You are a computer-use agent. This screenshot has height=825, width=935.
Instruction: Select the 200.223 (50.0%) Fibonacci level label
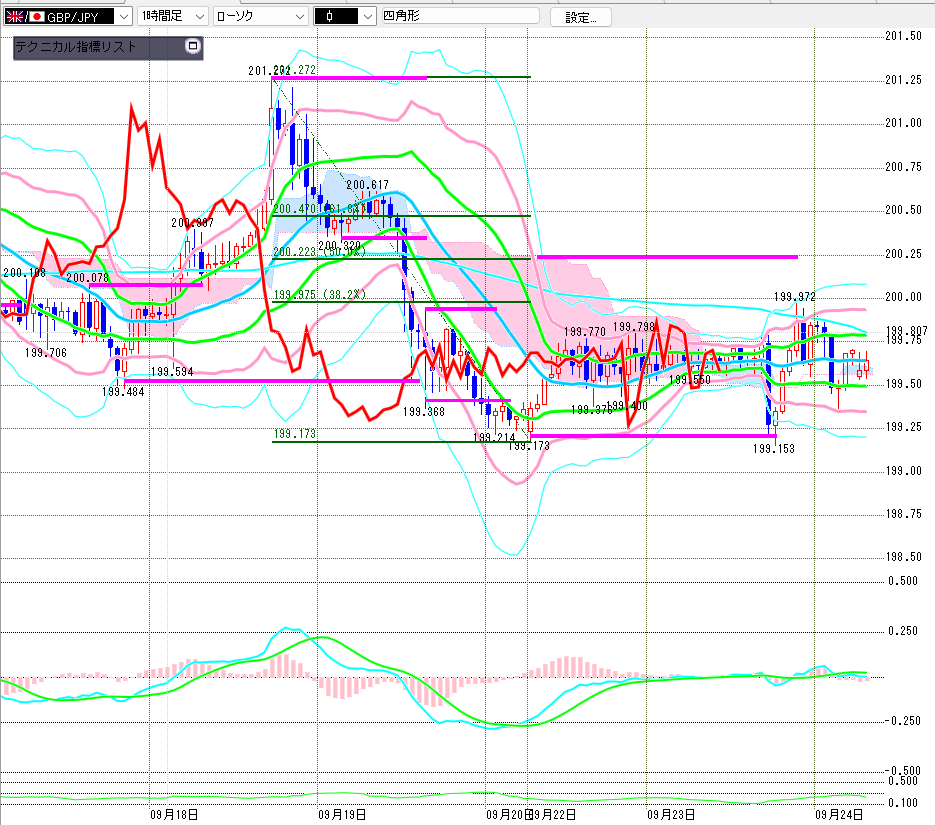coord(320,252)
